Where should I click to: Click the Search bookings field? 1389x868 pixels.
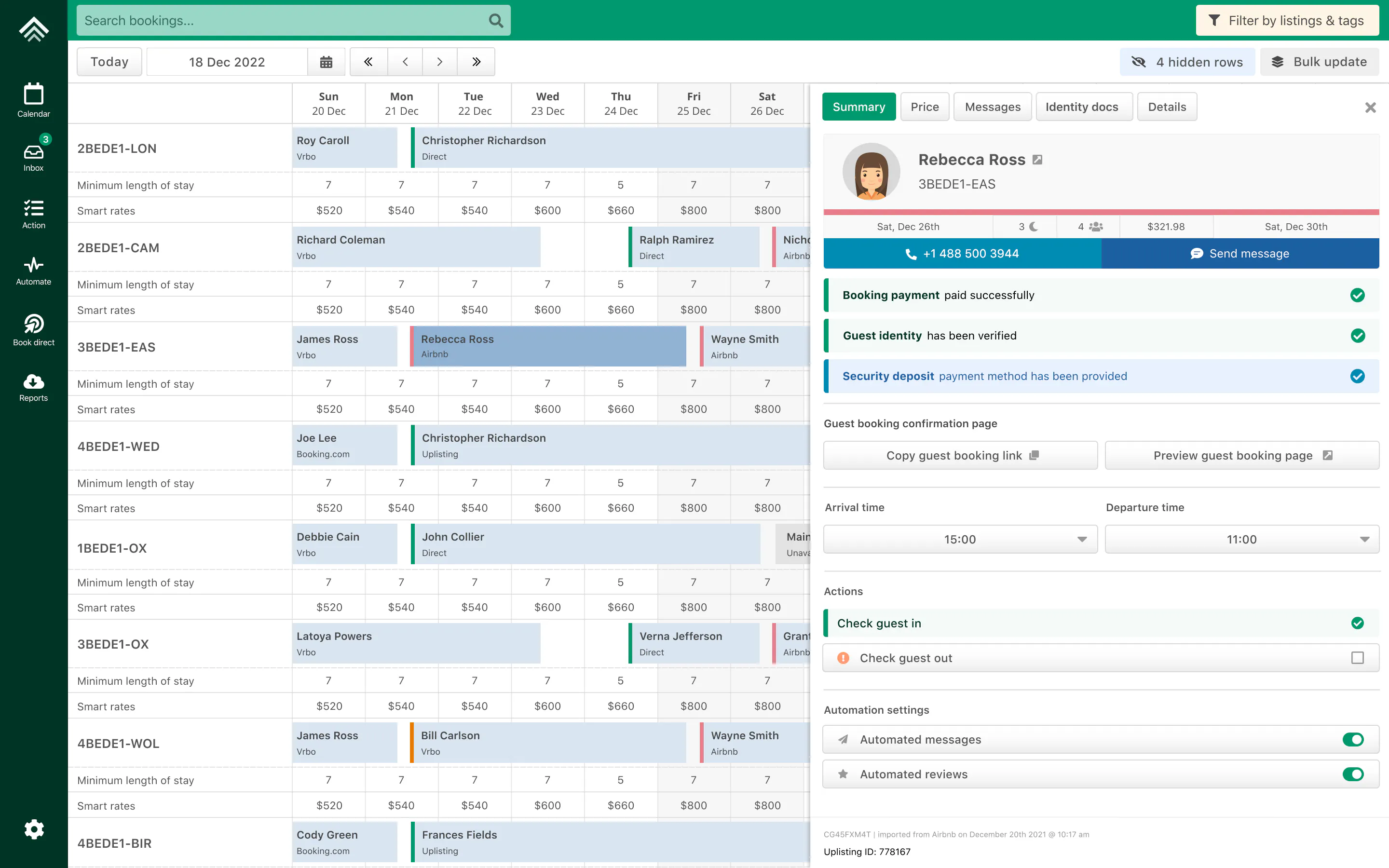(293, 21)
